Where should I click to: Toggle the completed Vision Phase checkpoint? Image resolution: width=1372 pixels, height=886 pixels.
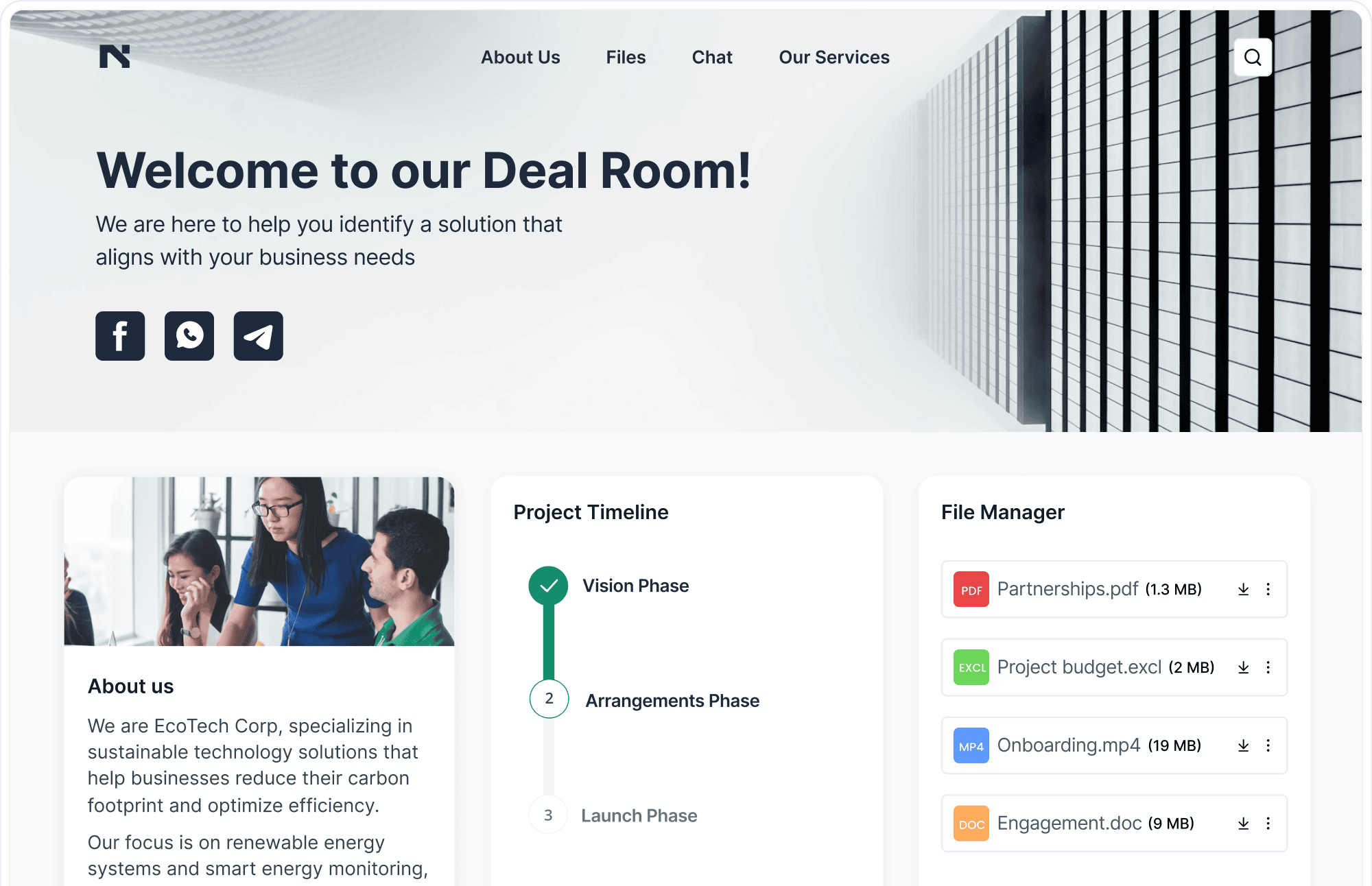pyautogui.click(x=548, y=586)
